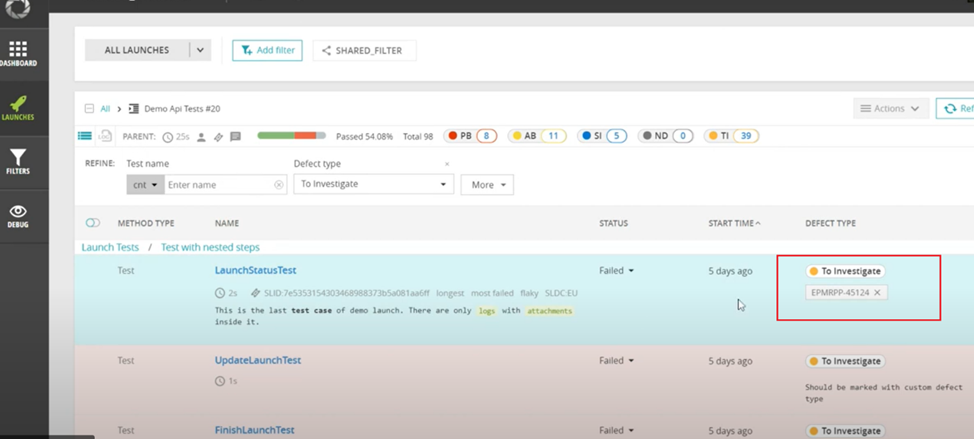Remove the EPMRPP-45124 issue tag

[x=877, y=293]
